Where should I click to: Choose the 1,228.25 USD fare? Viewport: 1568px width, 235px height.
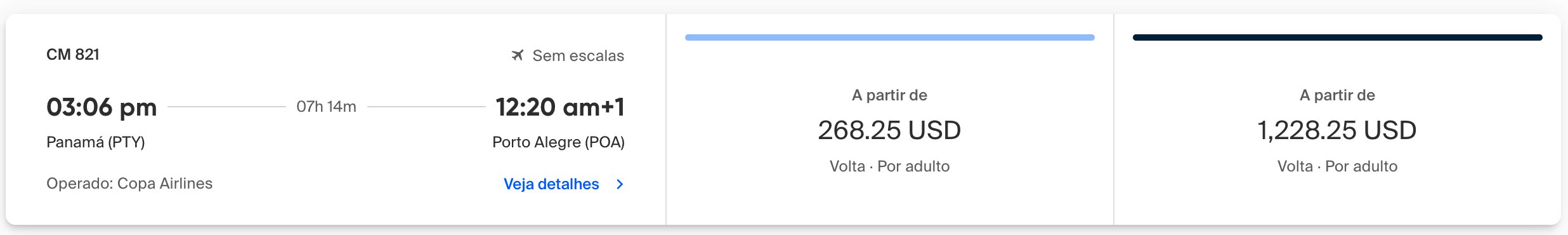1337,130
